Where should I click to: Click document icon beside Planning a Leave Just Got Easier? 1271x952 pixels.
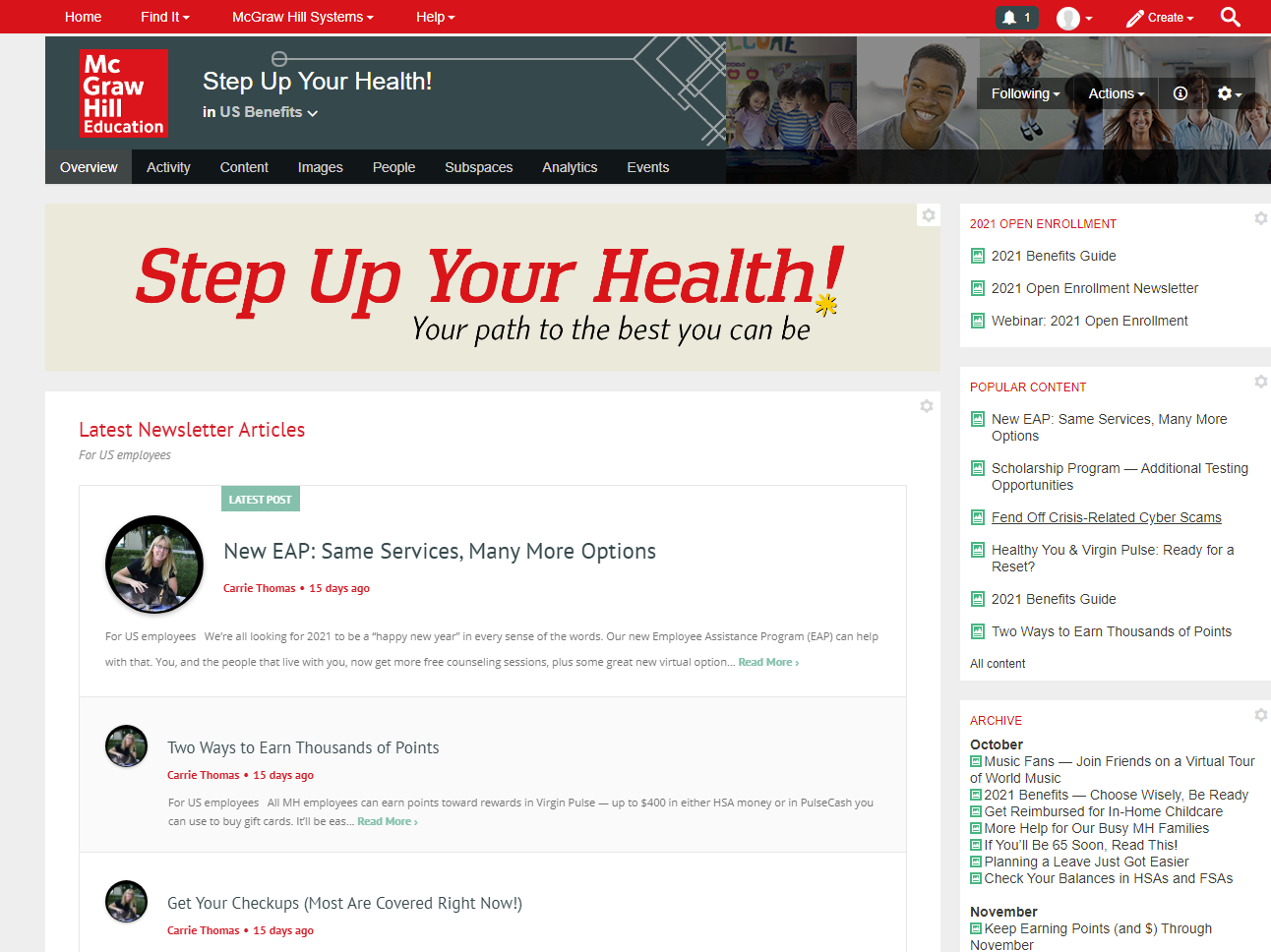pyautogui.click(x=976, y=862)
